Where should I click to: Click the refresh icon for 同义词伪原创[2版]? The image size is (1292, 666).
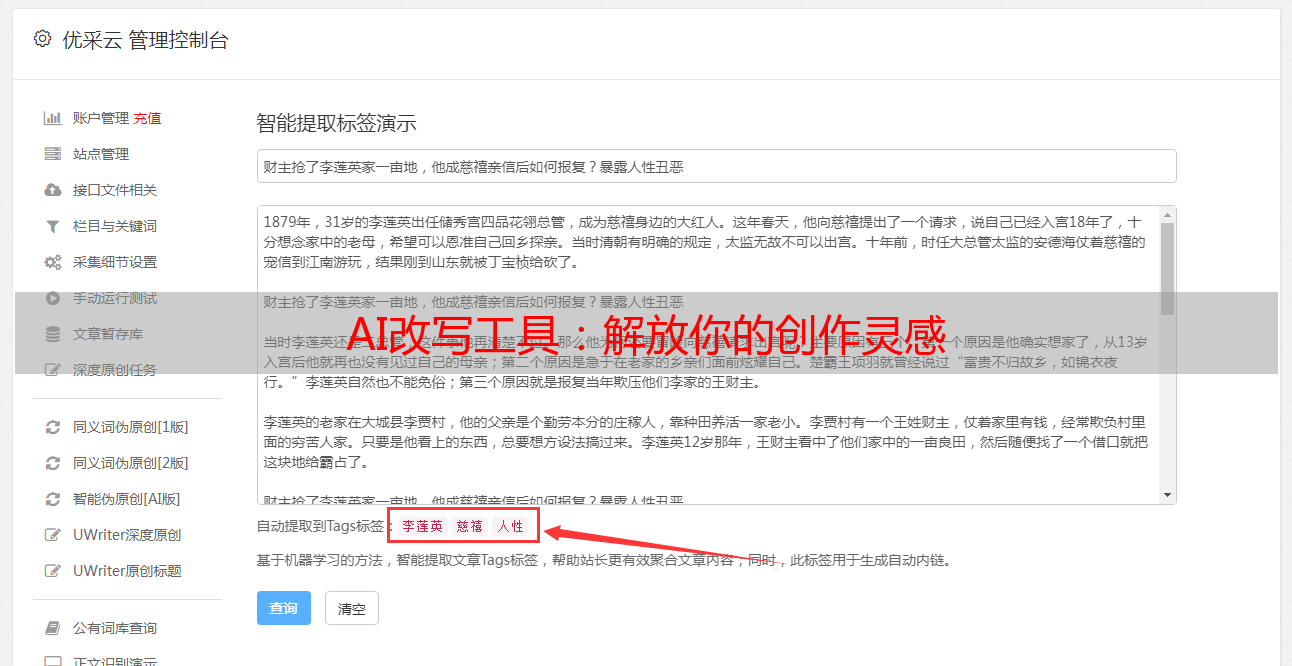pos(53,463)
